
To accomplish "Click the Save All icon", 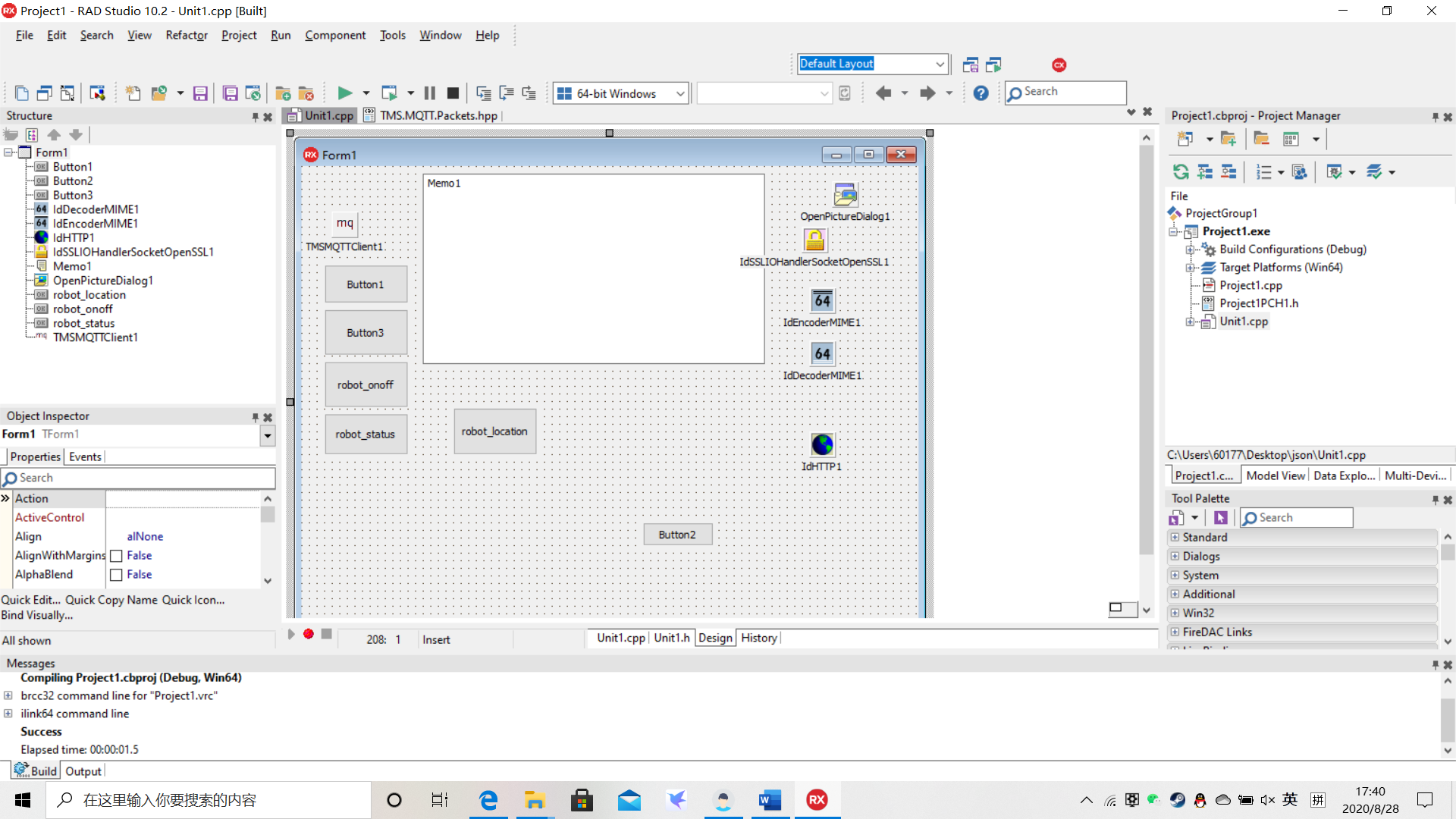I will pyautogui.click(x=230, y=93).
